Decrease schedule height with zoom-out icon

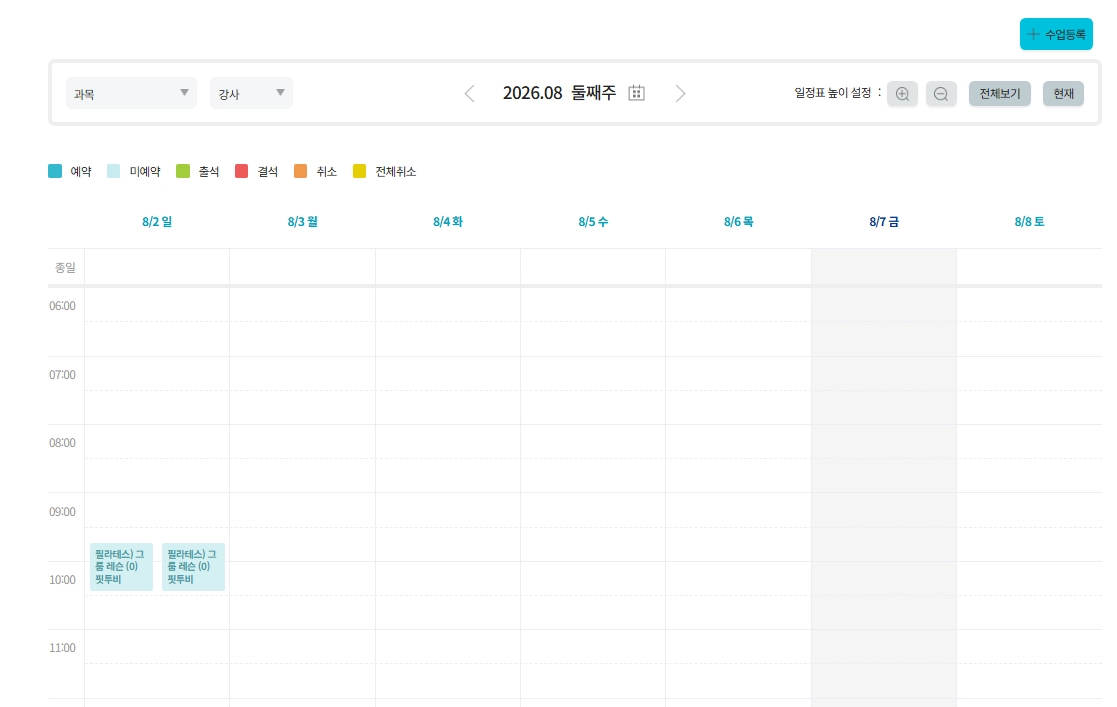coord(941,93)
